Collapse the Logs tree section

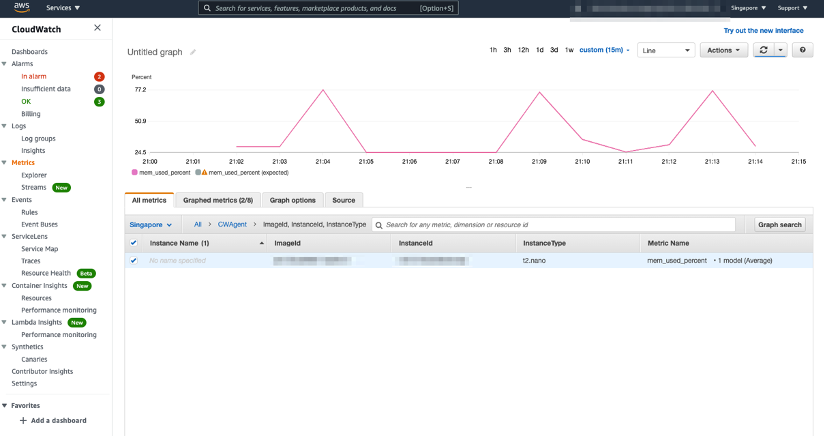point(4,126)
